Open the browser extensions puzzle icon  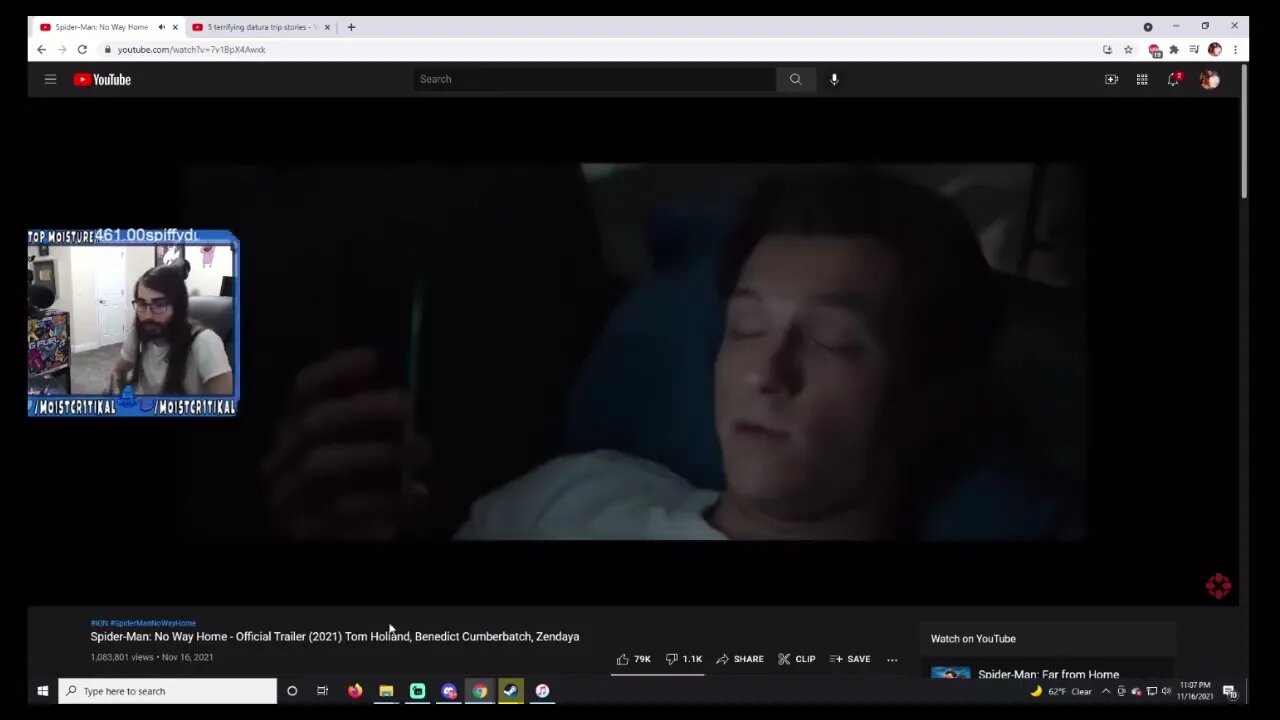(1174, 49)
